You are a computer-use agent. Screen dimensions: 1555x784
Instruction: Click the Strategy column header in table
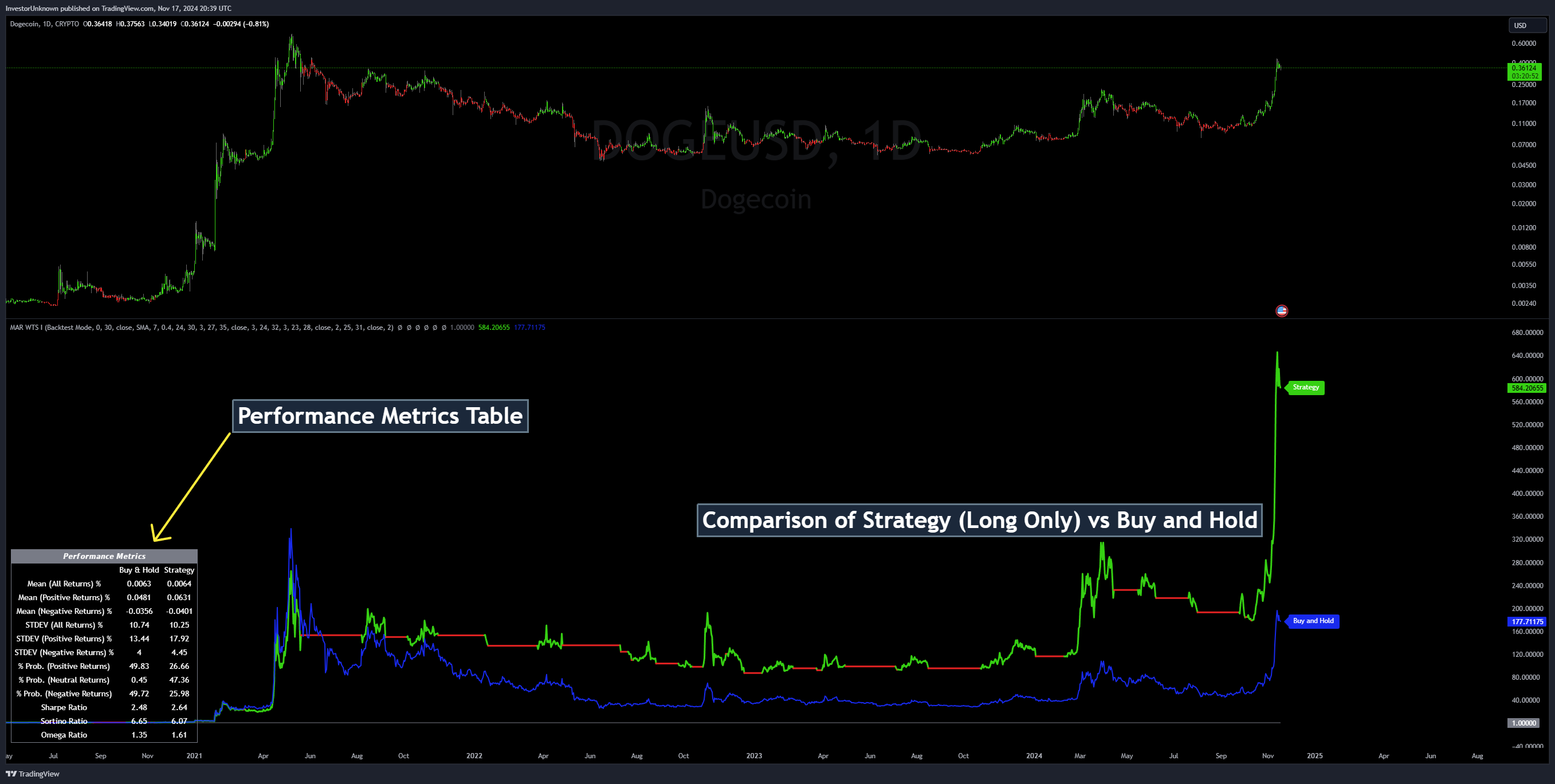pyautogui.click(x=179, y=570)
